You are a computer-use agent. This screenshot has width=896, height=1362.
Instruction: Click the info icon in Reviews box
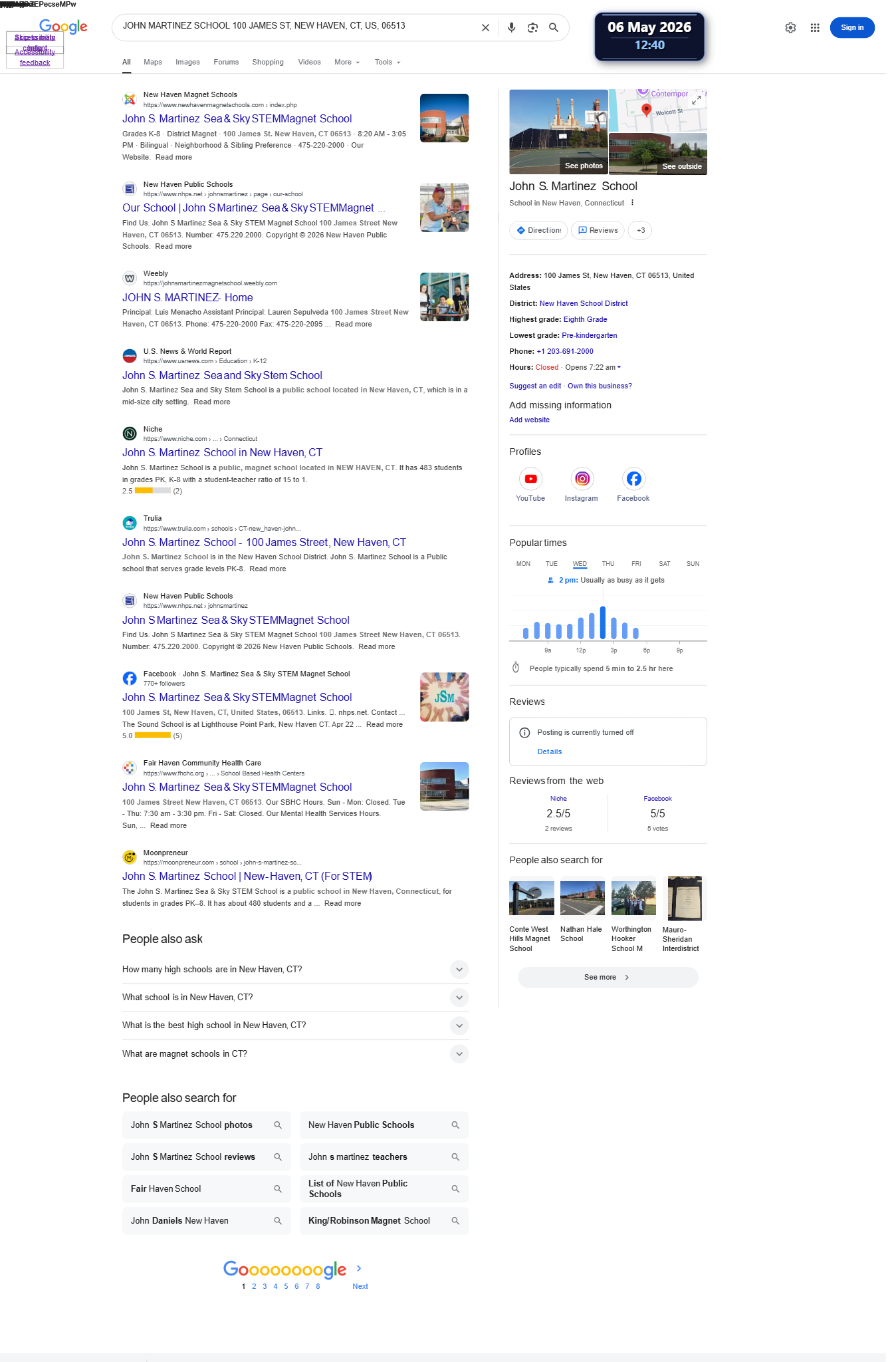(x=524, y=733)
